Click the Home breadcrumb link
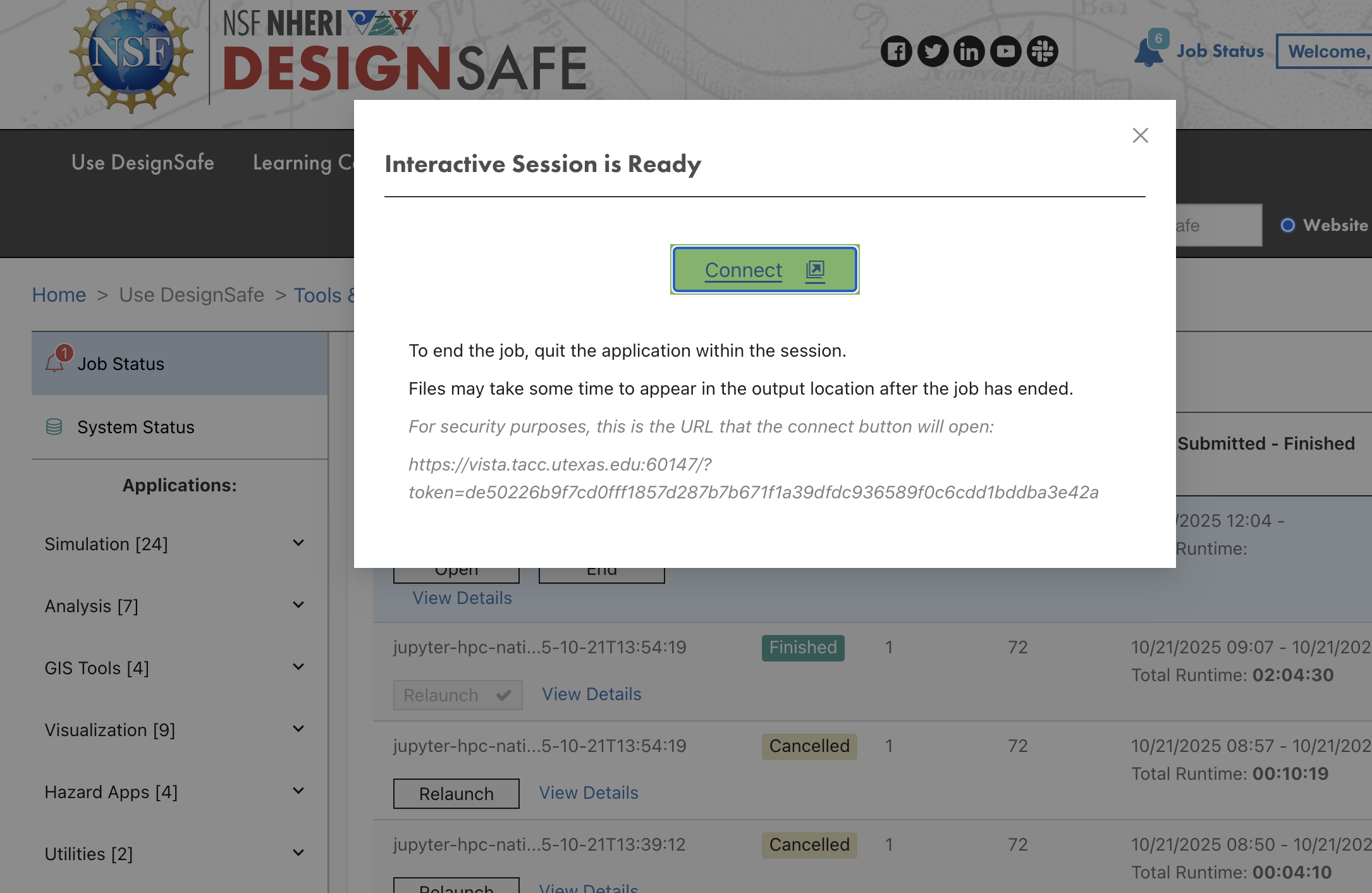This screenshot has height=893, width=1372. [x=59, y=295]
